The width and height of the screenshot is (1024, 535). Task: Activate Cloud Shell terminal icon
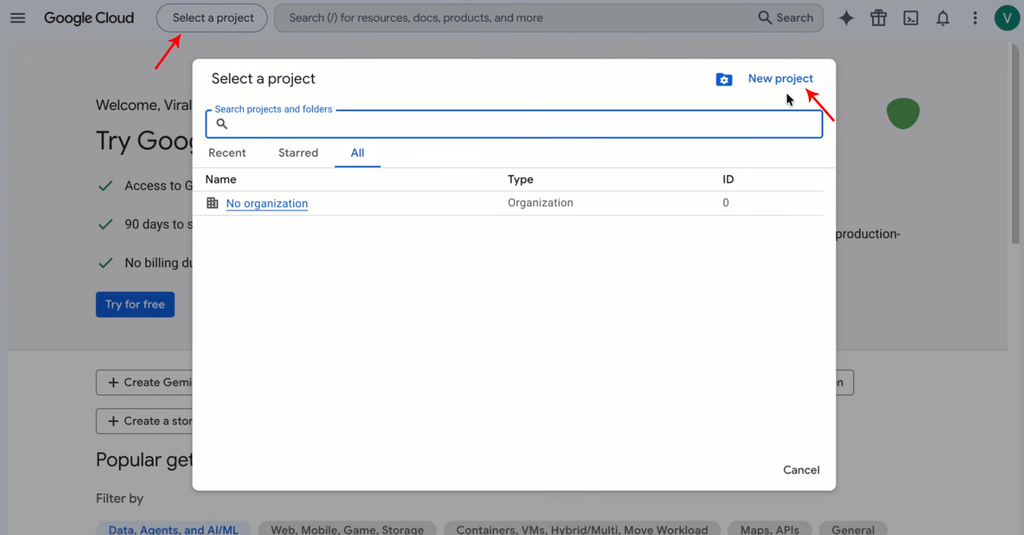[910, 18]
